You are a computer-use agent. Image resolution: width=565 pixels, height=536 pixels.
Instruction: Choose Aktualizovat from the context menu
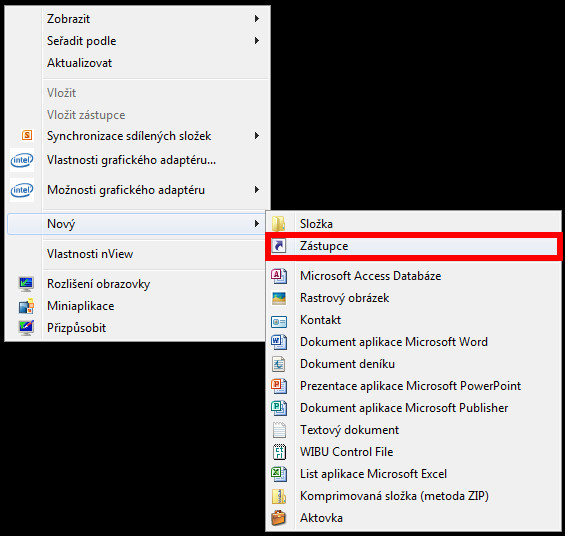click(x=80, y=63)
